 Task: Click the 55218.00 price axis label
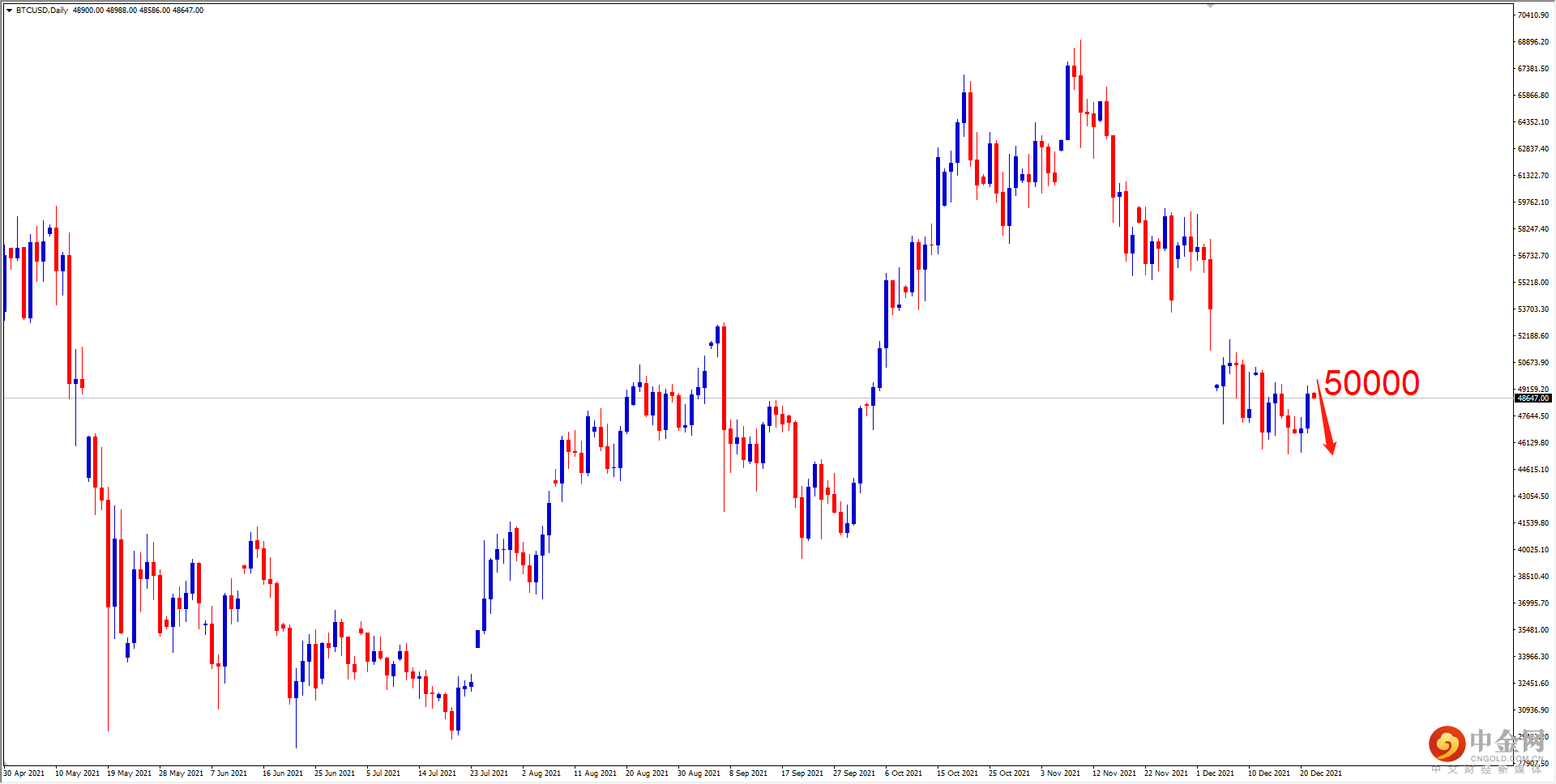pos(1533,283)
